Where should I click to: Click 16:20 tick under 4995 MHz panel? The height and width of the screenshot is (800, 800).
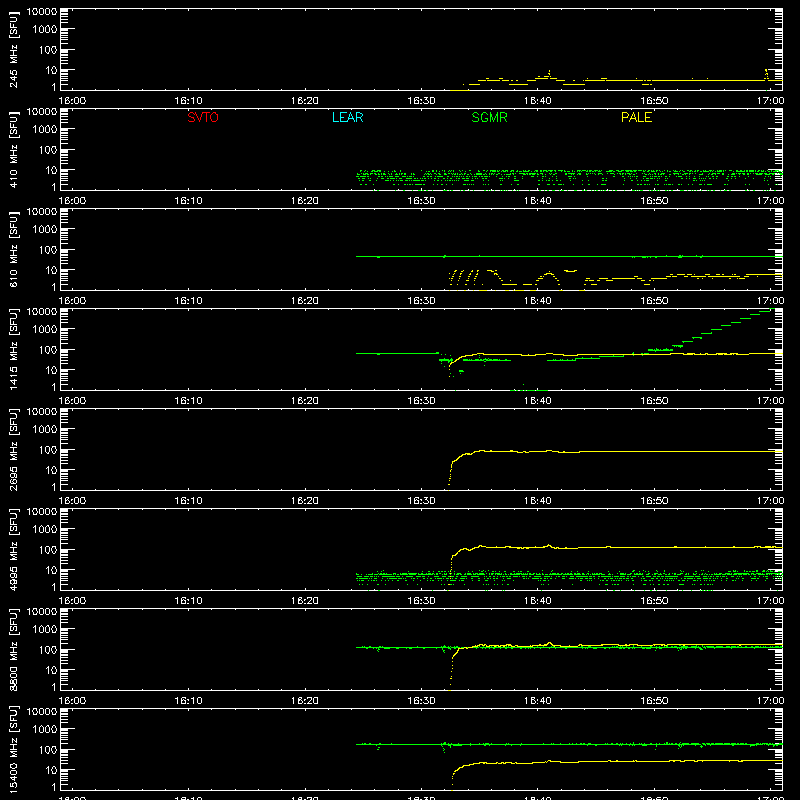point(305,601)
